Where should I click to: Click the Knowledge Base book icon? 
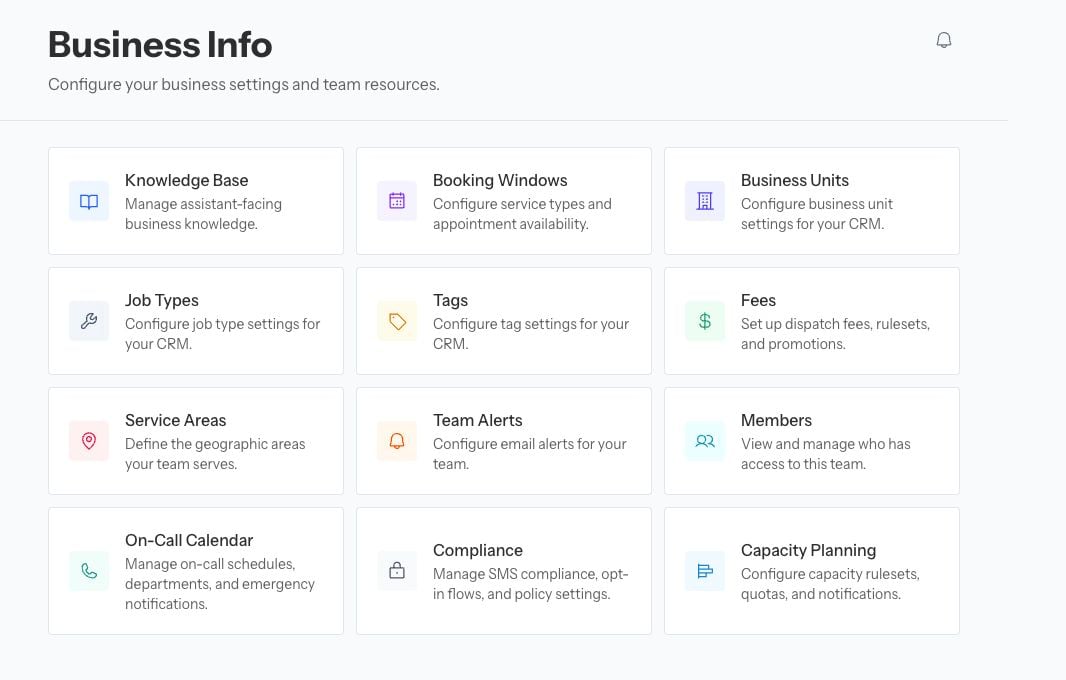[x=89, y=201]
